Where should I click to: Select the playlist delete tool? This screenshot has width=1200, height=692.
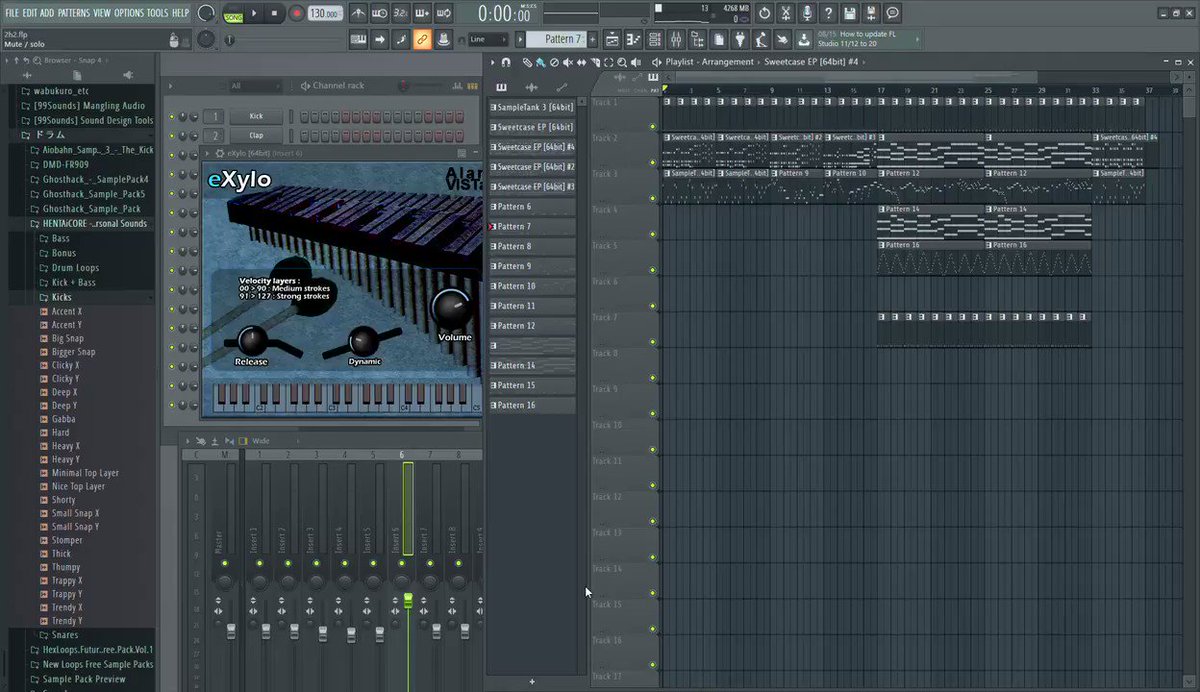click(553, 62)
